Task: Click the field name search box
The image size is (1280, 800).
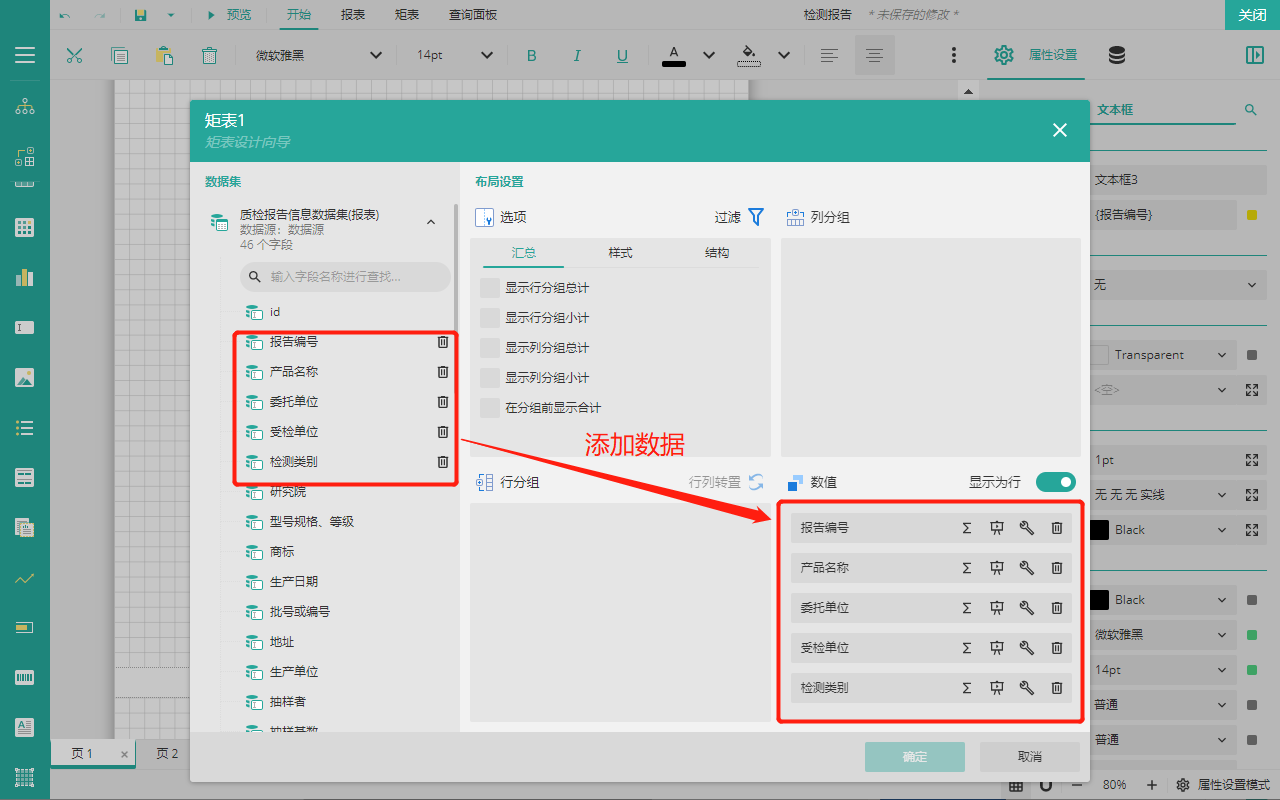Action: 345,277
